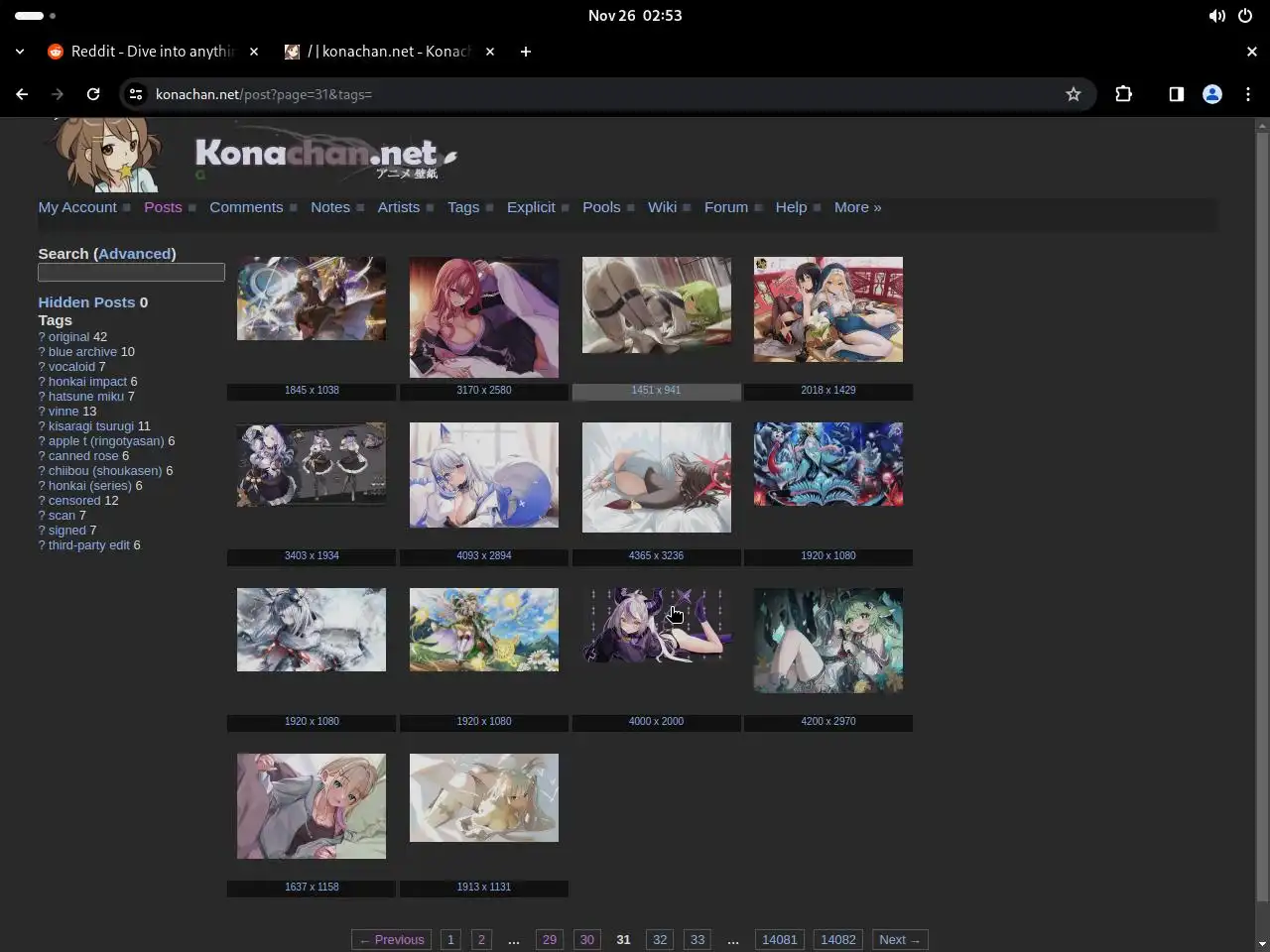Toggle the browser side panel icon

point(1176,94)
